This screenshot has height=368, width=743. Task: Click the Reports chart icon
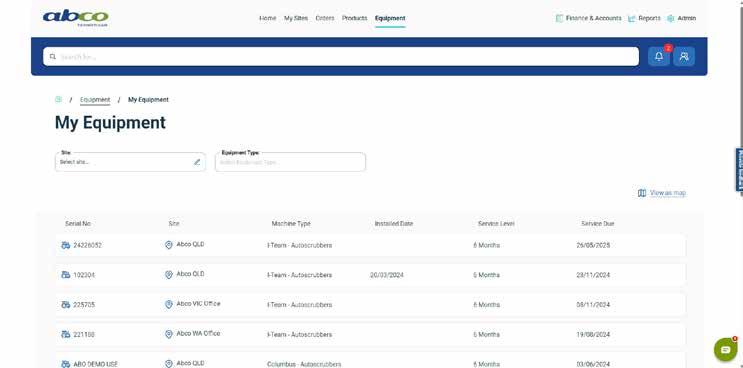(631, 18)
